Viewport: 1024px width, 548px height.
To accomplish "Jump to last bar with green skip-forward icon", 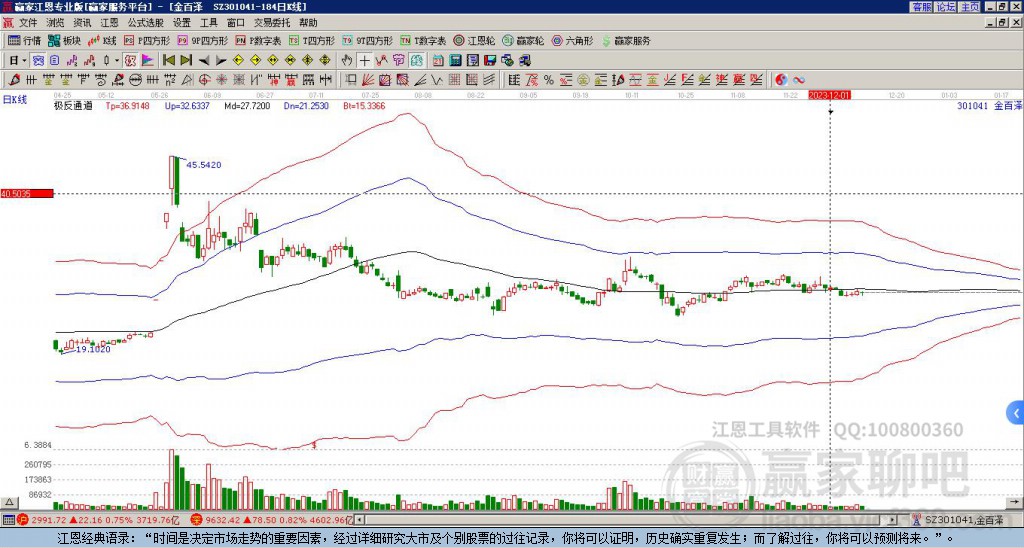I will (x=185, y=61).
